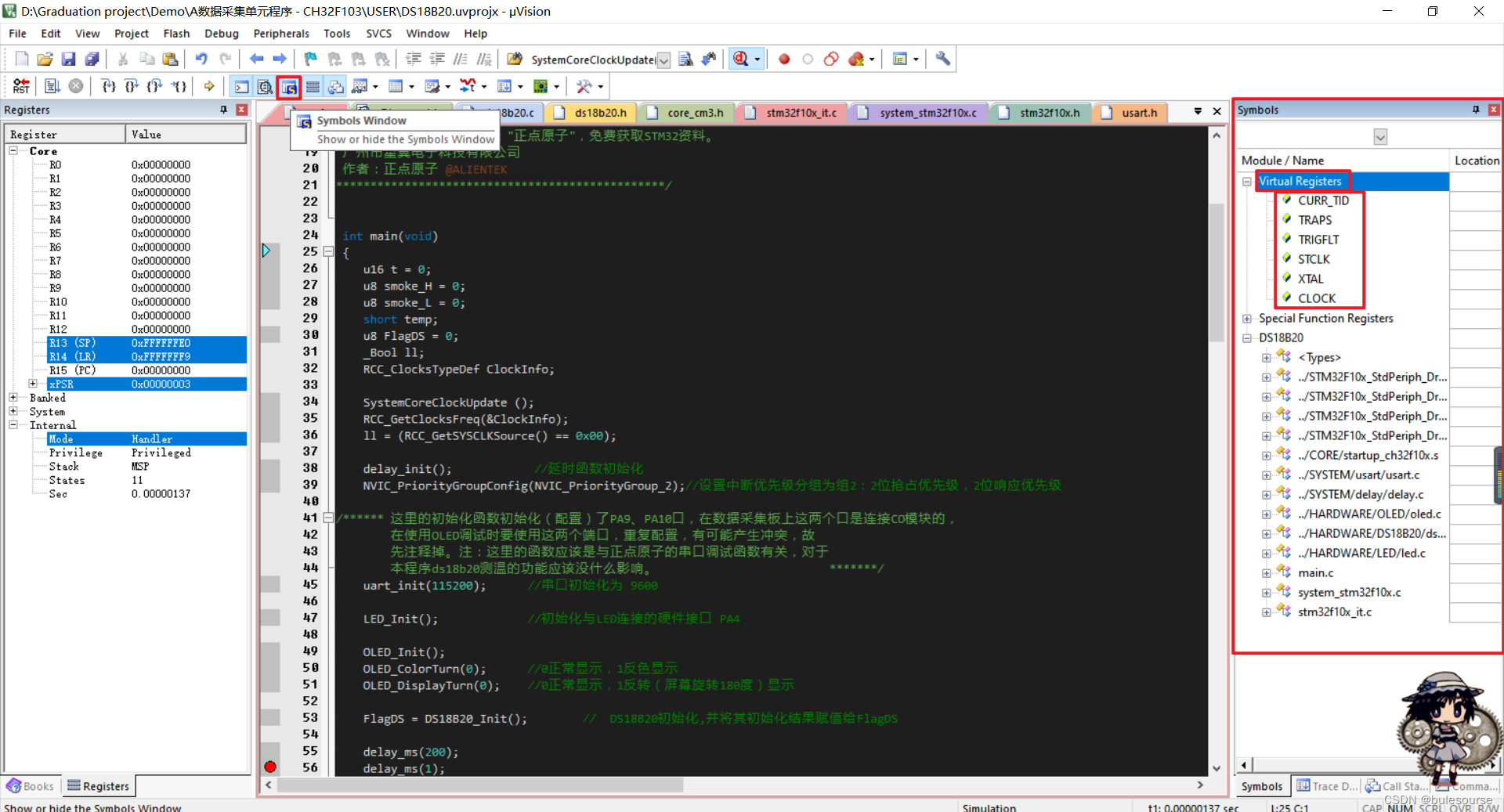Select the R13 (SP) register row

coord(72,343)
